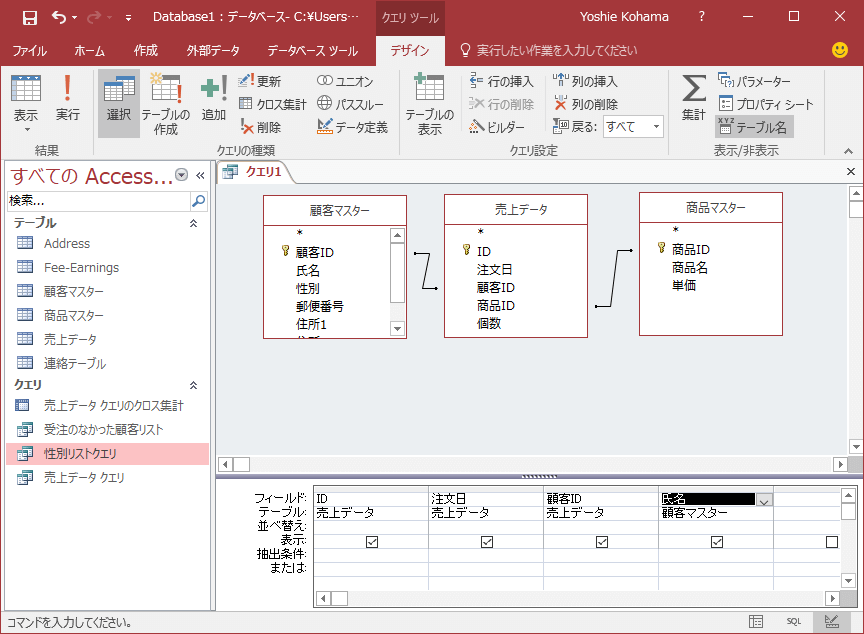Open パラメーター parameters dialog
Viewport: 864px width, 634px height.
pyautogui.click(x=754, y=81)
